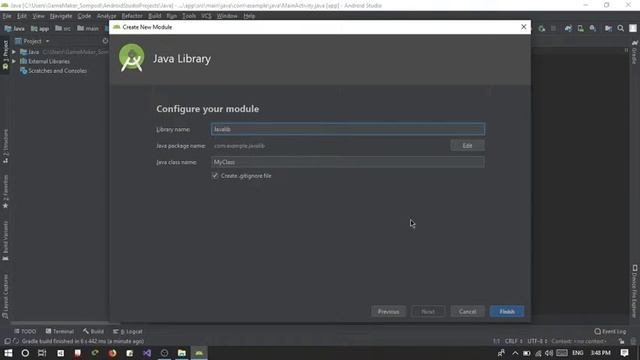Open File Explorer from the taskbar
Screen dimensions: 640x360
182,353
